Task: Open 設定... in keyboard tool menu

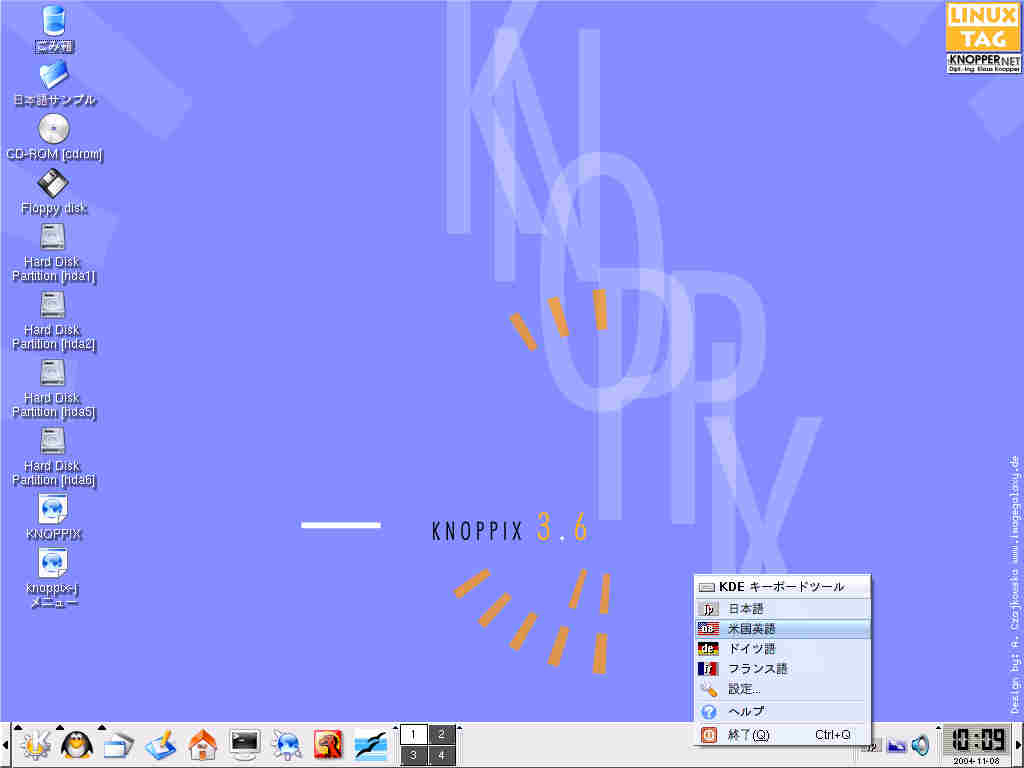Action: pyautogui.click(x=782, y=689)
